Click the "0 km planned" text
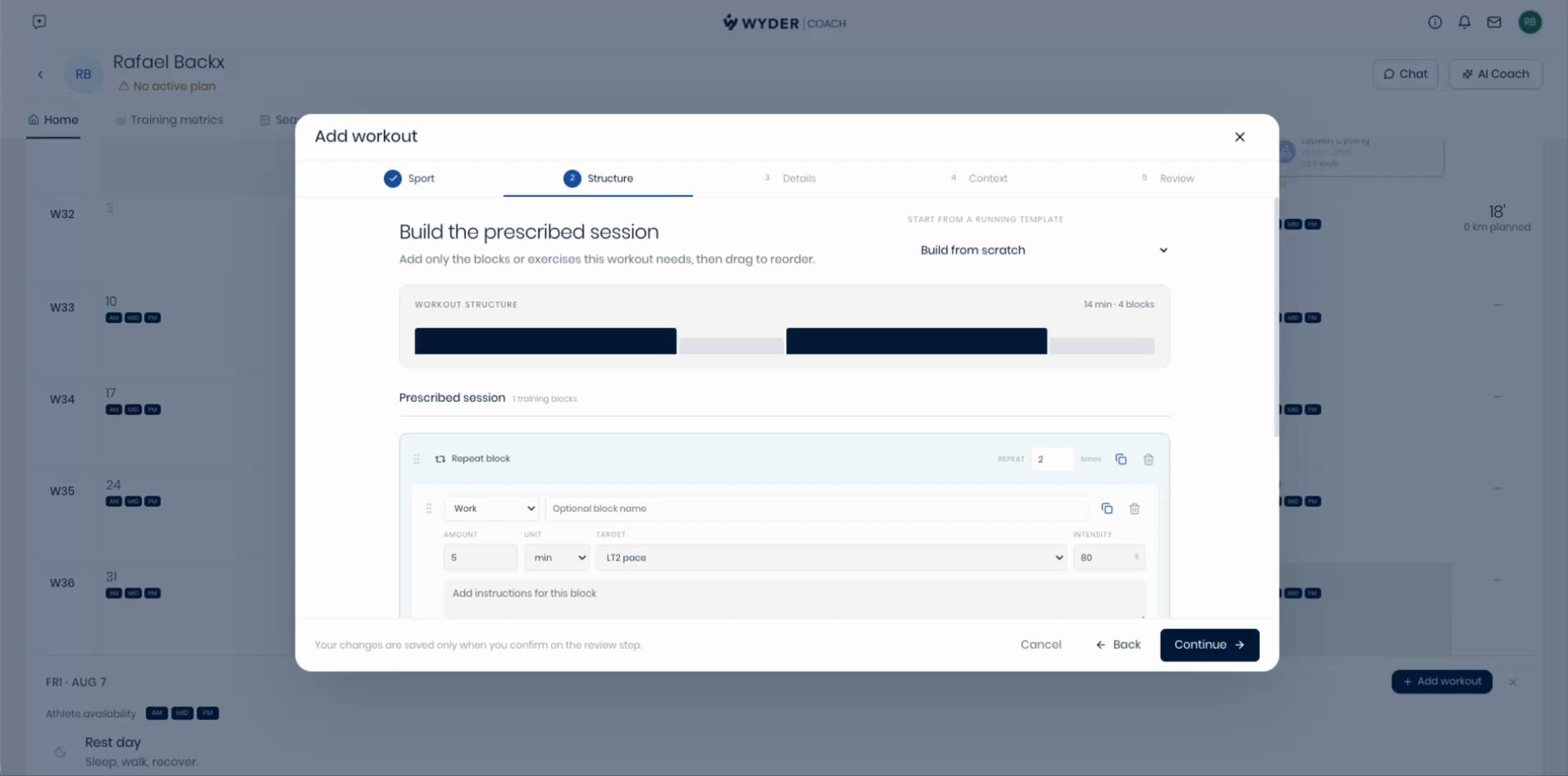The height and width of the screenshot is (776, 1568). click(x=1497, y=227)
